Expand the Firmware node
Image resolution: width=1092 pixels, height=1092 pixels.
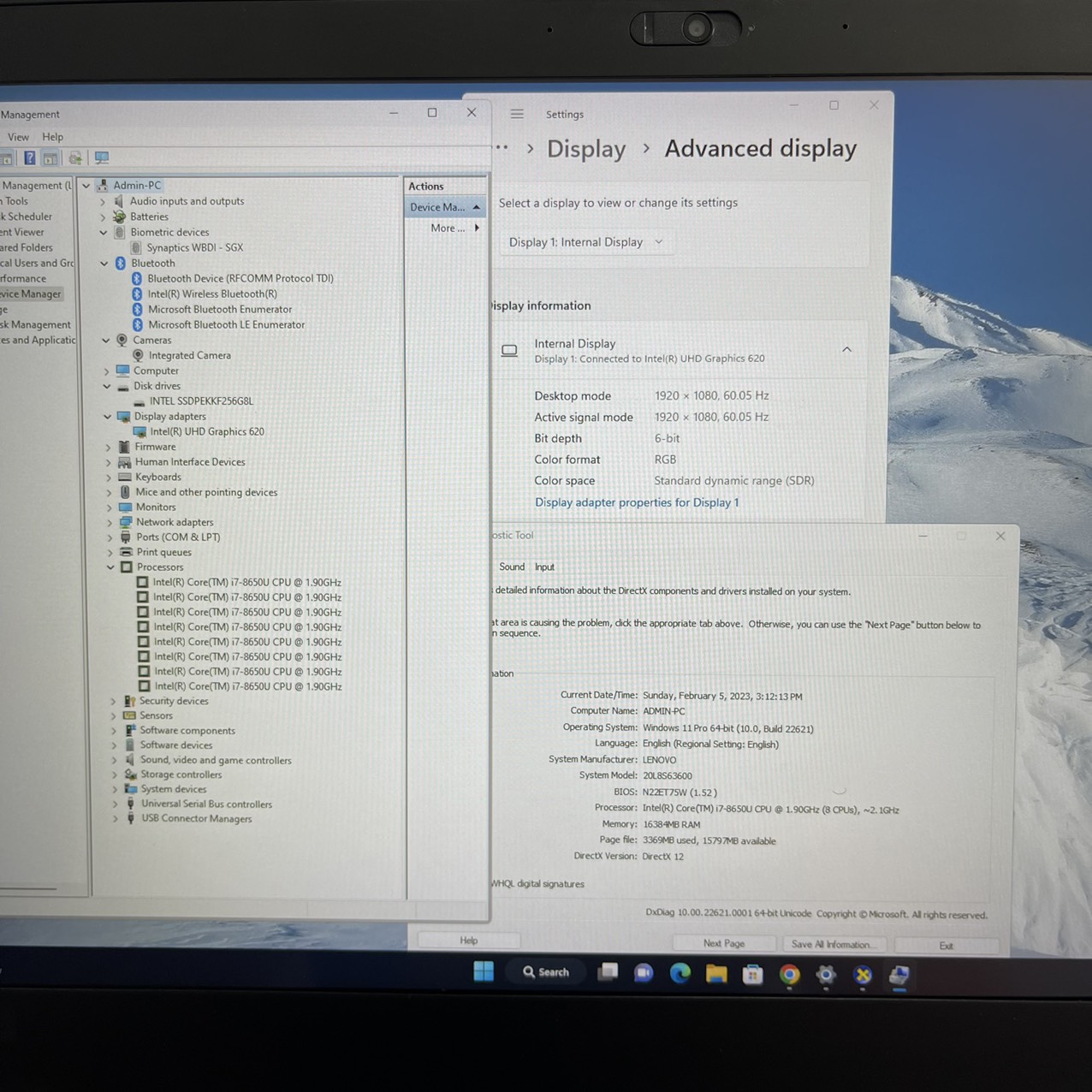(x=108, y=447)
